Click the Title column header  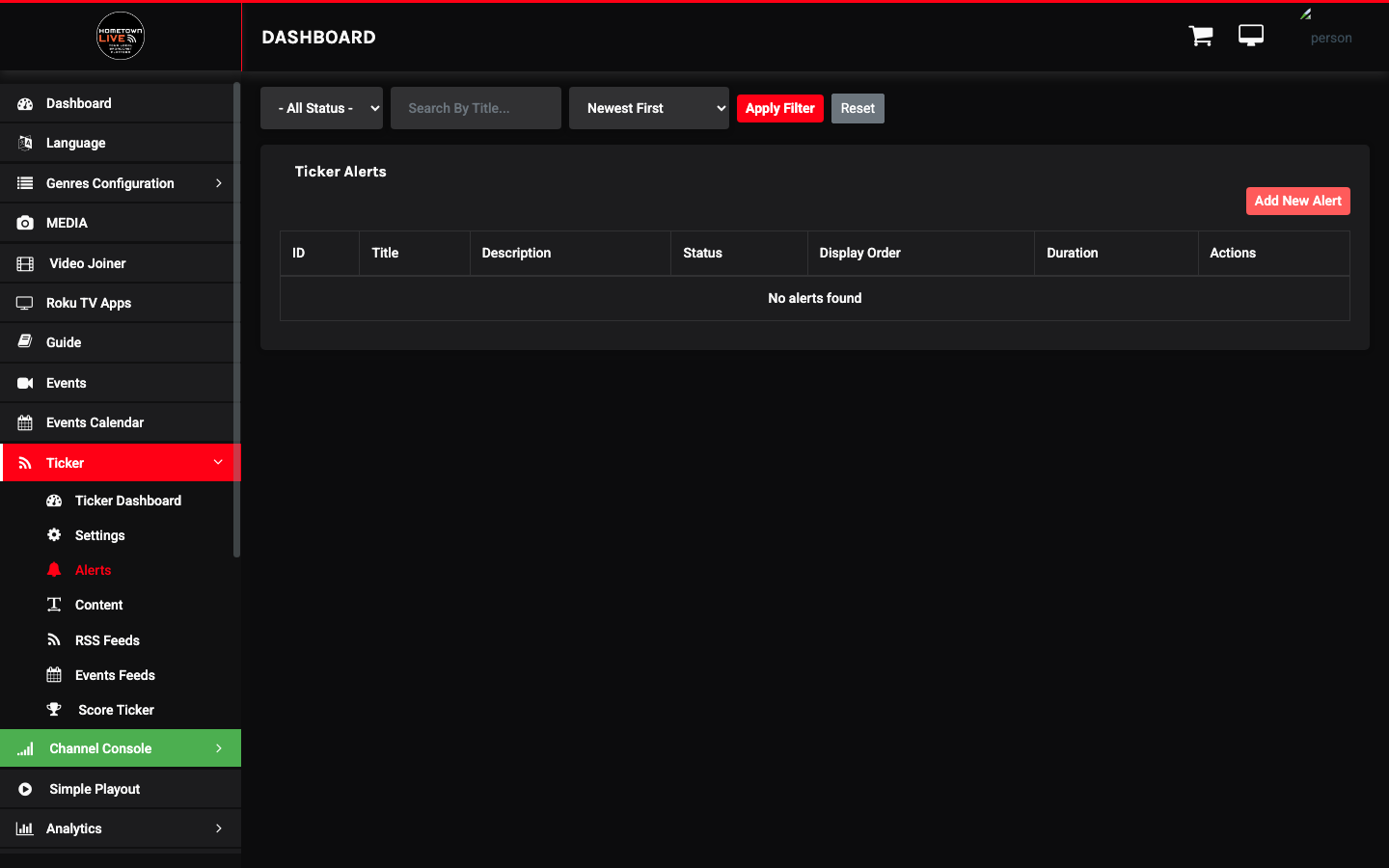414,253
